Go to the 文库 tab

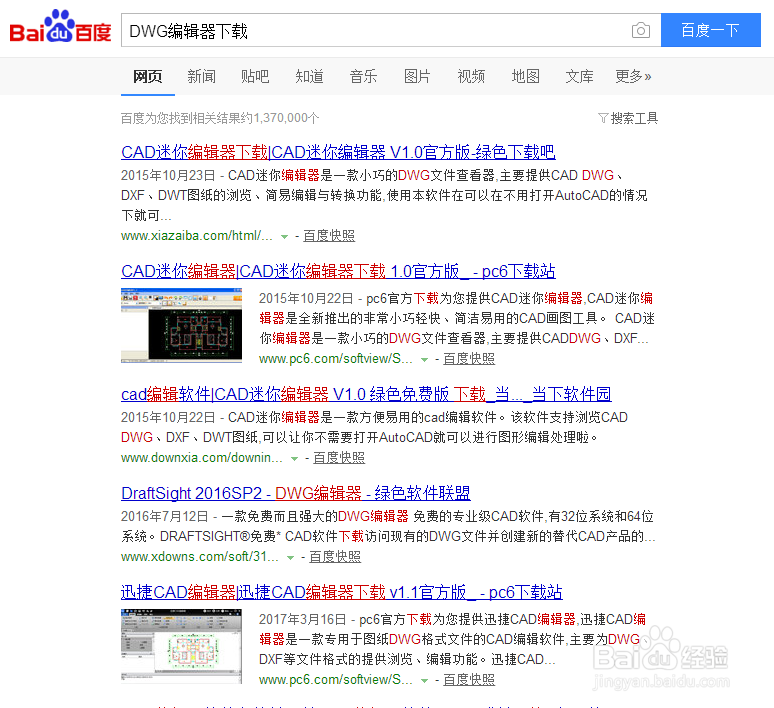coord(579,77)
